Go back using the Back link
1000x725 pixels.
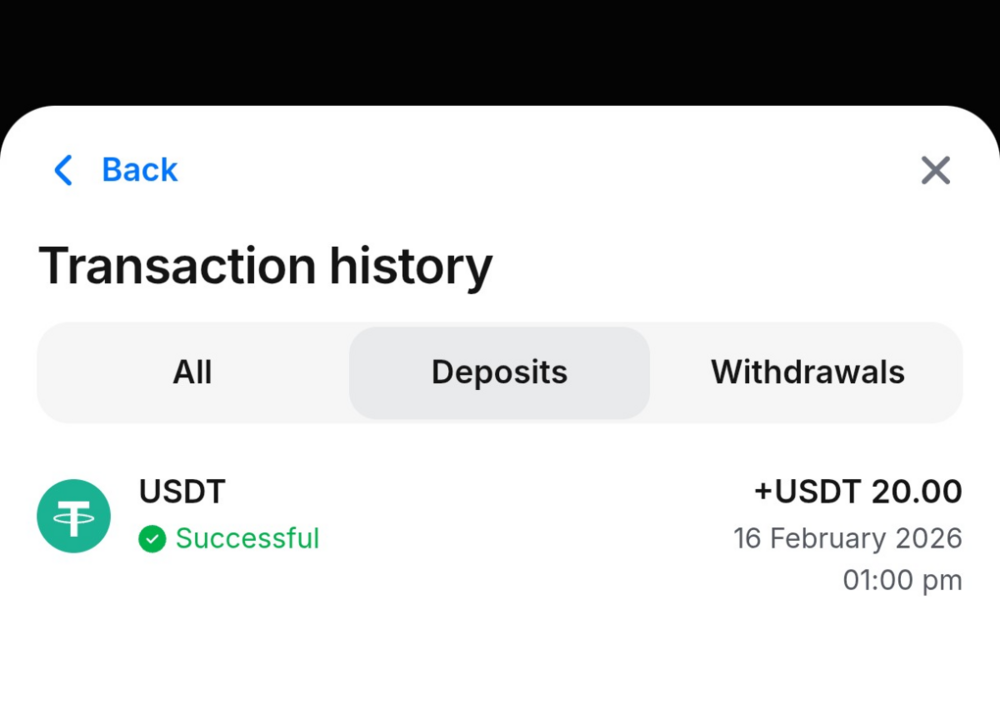(x=116, y=171)
